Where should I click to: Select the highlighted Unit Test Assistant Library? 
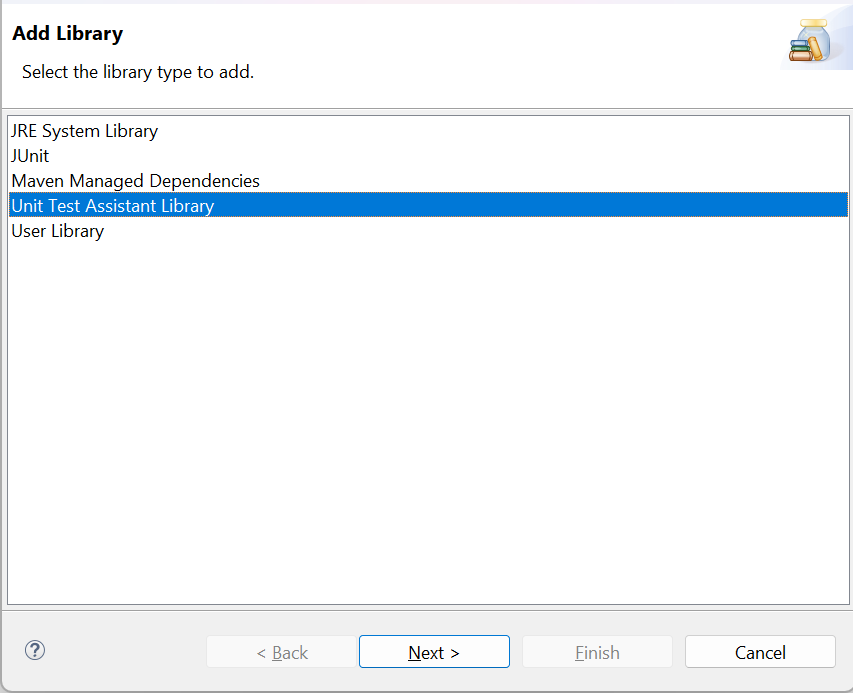pos(428,205)
